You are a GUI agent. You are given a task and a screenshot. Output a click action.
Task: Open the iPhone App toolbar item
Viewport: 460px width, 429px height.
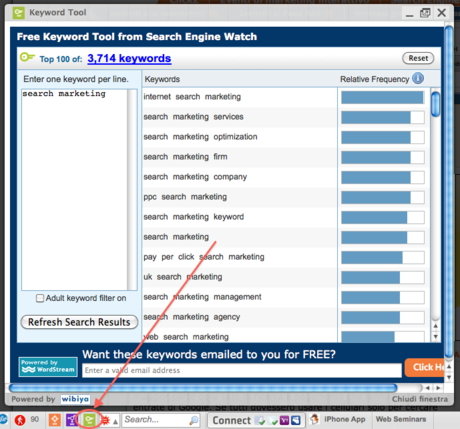tap(344, 419)
